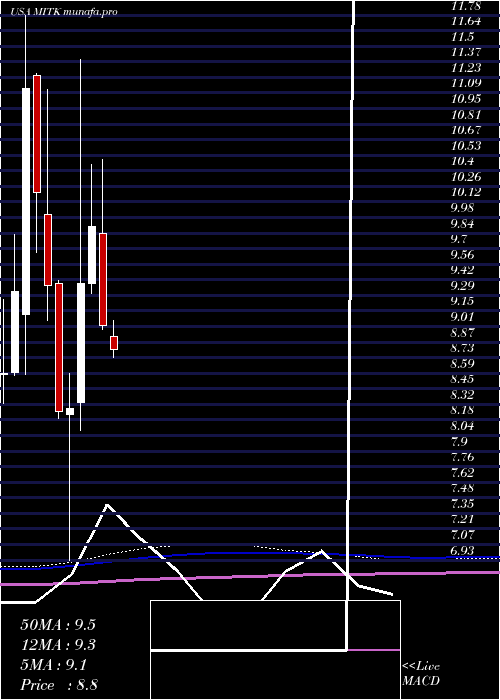Click the small red last candlestick near 8.8

(114, 343)
